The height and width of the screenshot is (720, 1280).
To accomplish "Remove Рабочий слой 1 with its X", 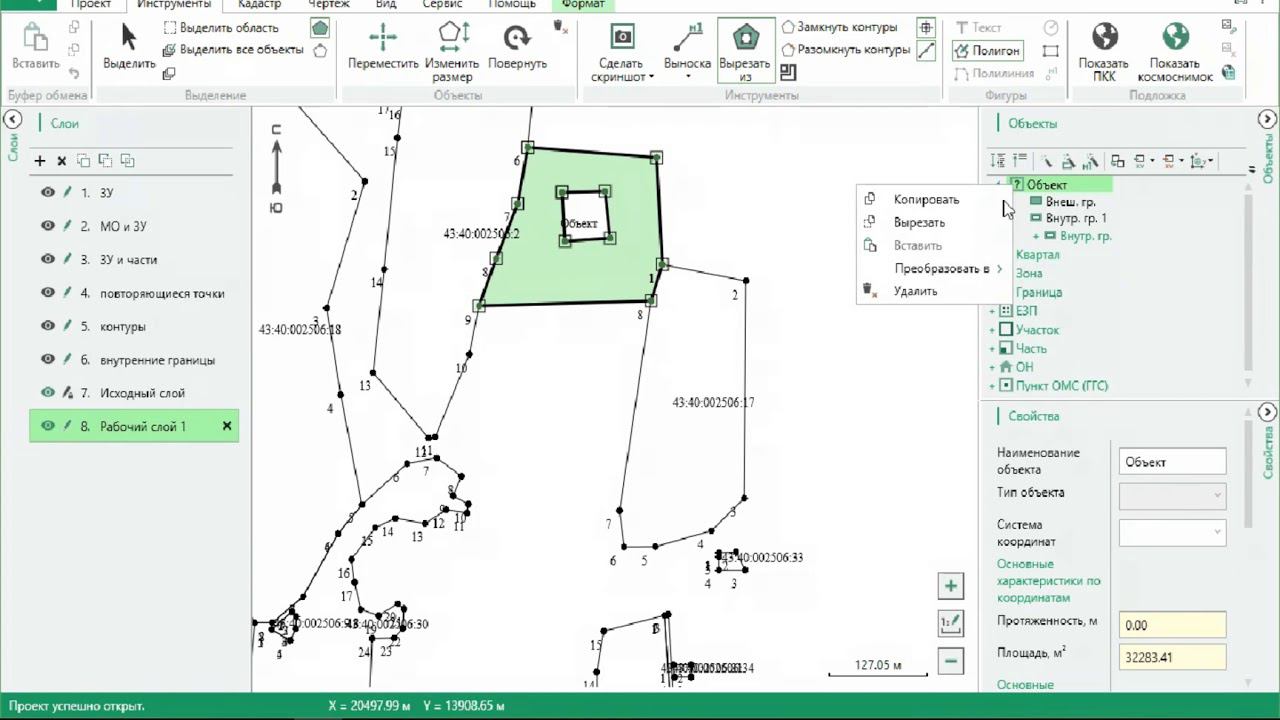I will pyautogui.click(x=227, y=426).
